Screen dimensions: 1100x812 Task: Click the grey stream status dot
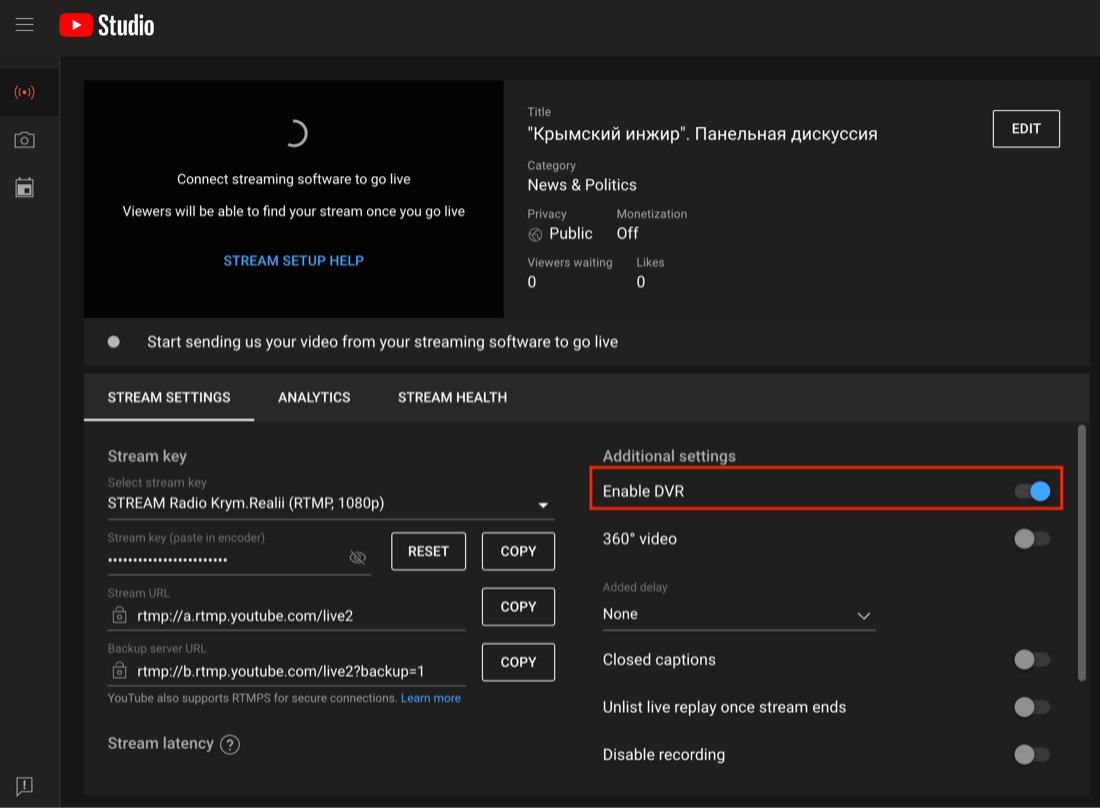[114, 342]
